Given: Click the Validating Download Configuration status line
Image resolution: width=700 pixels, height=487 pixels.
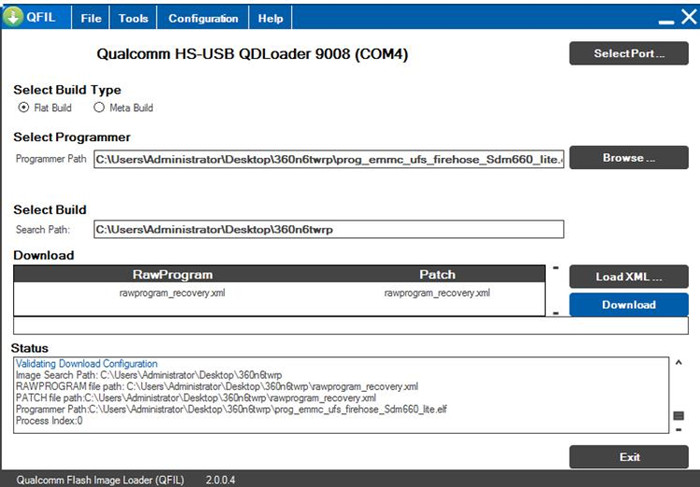Looking at the screenshot, I should (x=87, y=364).
